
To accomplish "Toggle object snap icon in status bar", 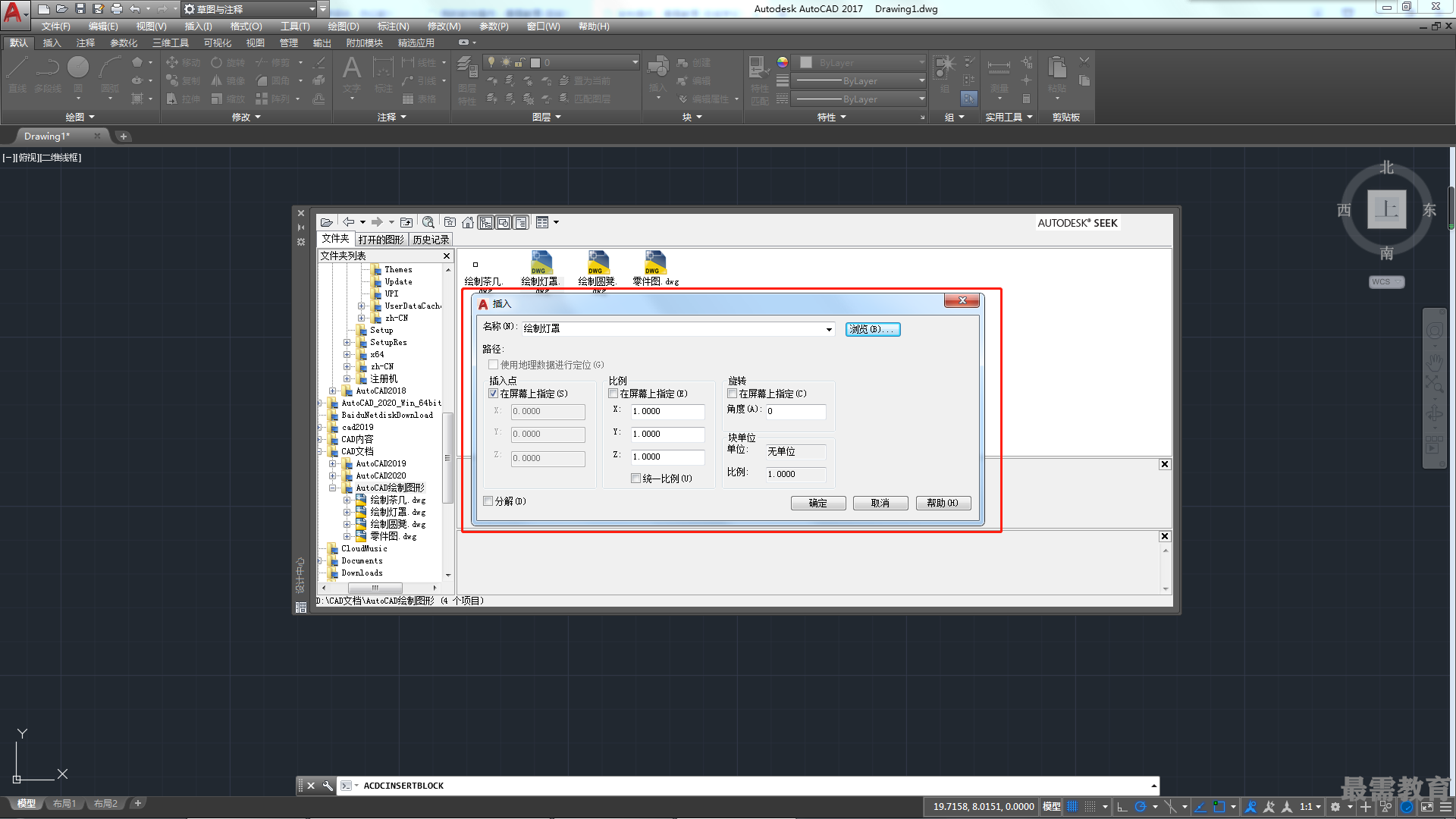I will pyautogui.click(x=1219, y=806).
